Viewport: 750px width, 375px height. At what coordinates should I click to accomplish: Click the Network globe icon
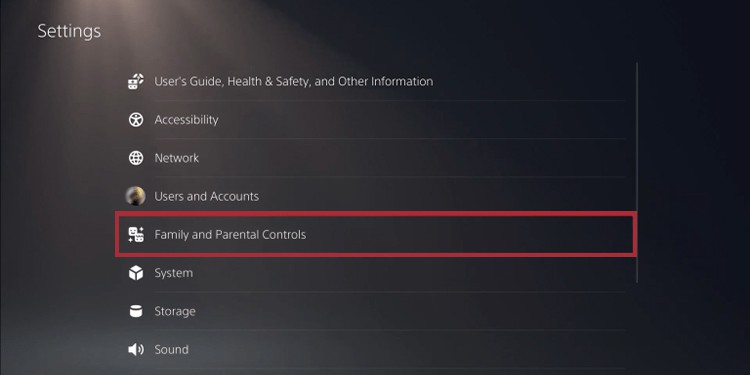click(x=136, y=158)
